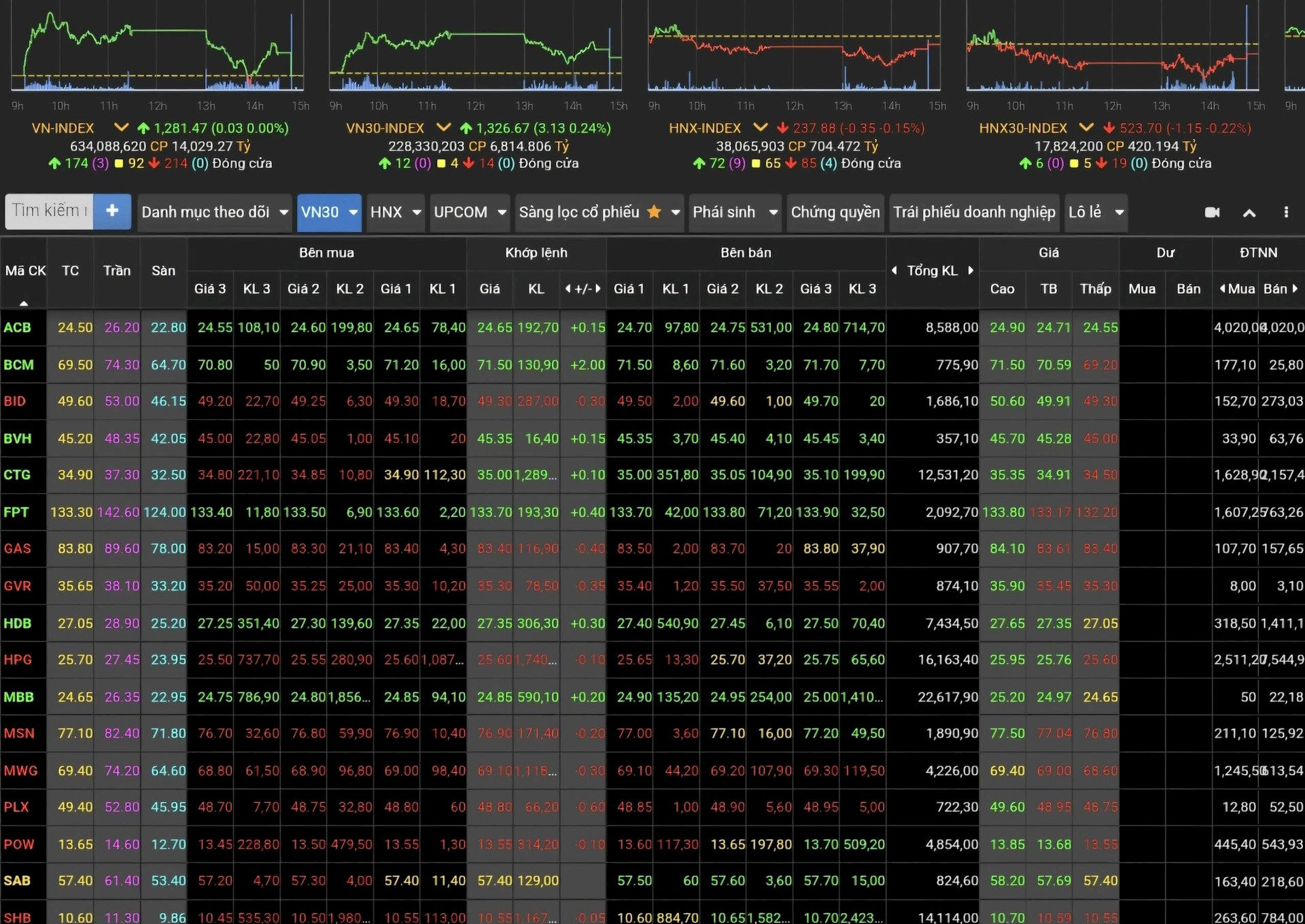Switch to Trái phiếu doanh nghiệp tab

(974, 213)
